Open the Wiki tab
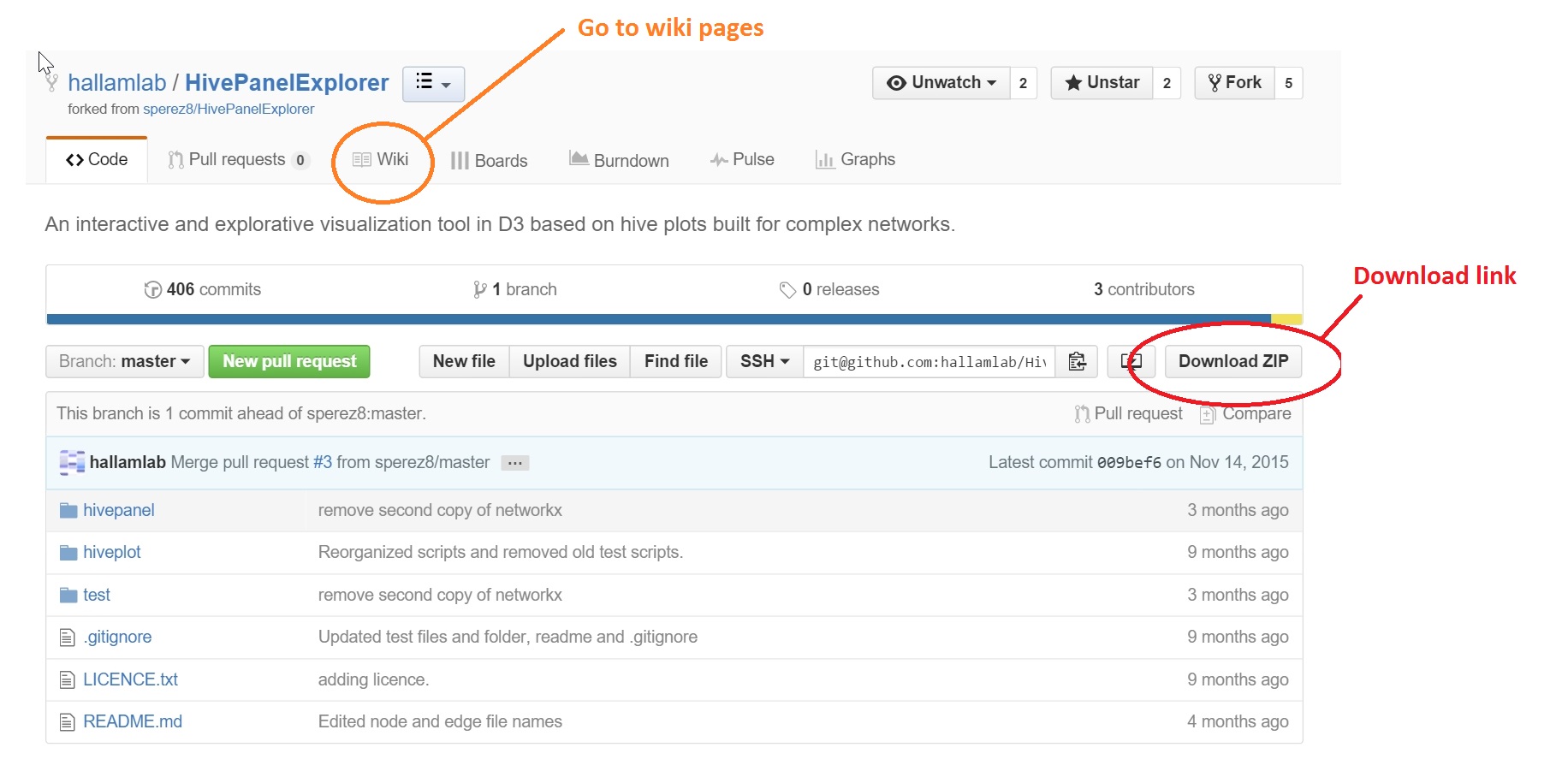This screenshot has height=783, width=1568. (381, 160)
